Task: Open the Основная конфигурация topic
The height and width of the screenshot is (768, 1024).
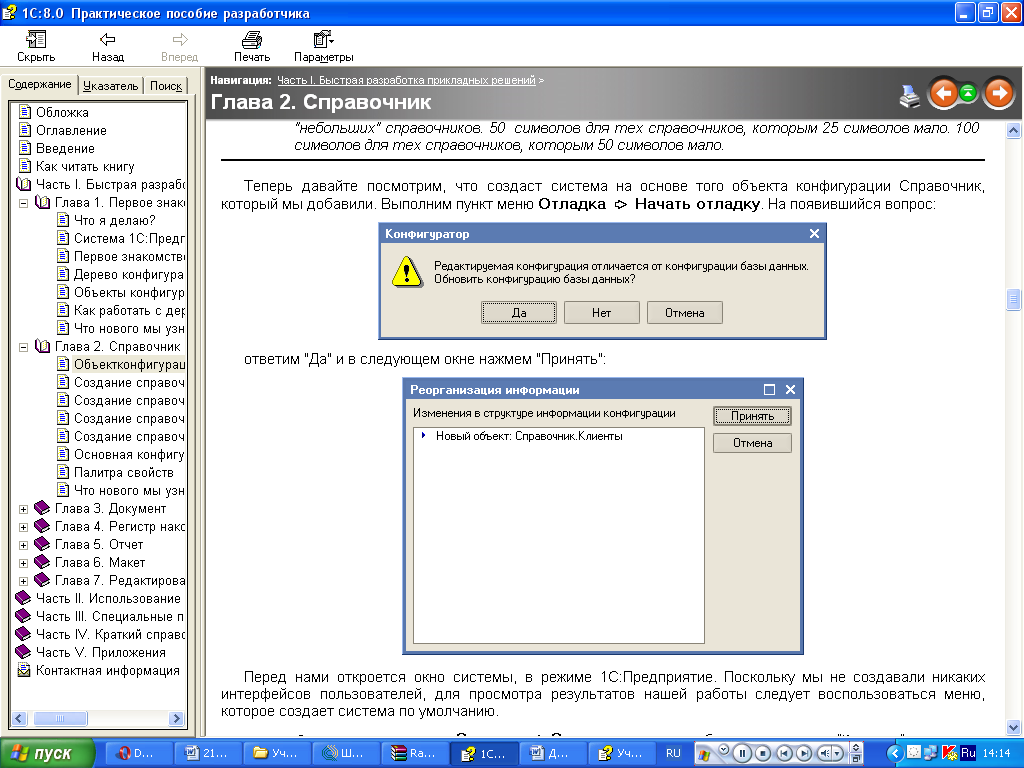Action: 129,455
